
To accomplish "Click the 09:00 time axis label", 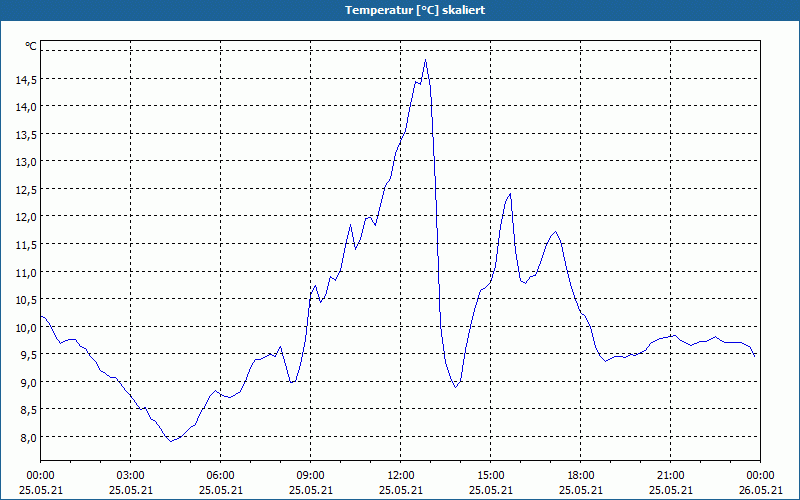I will 311,476.
